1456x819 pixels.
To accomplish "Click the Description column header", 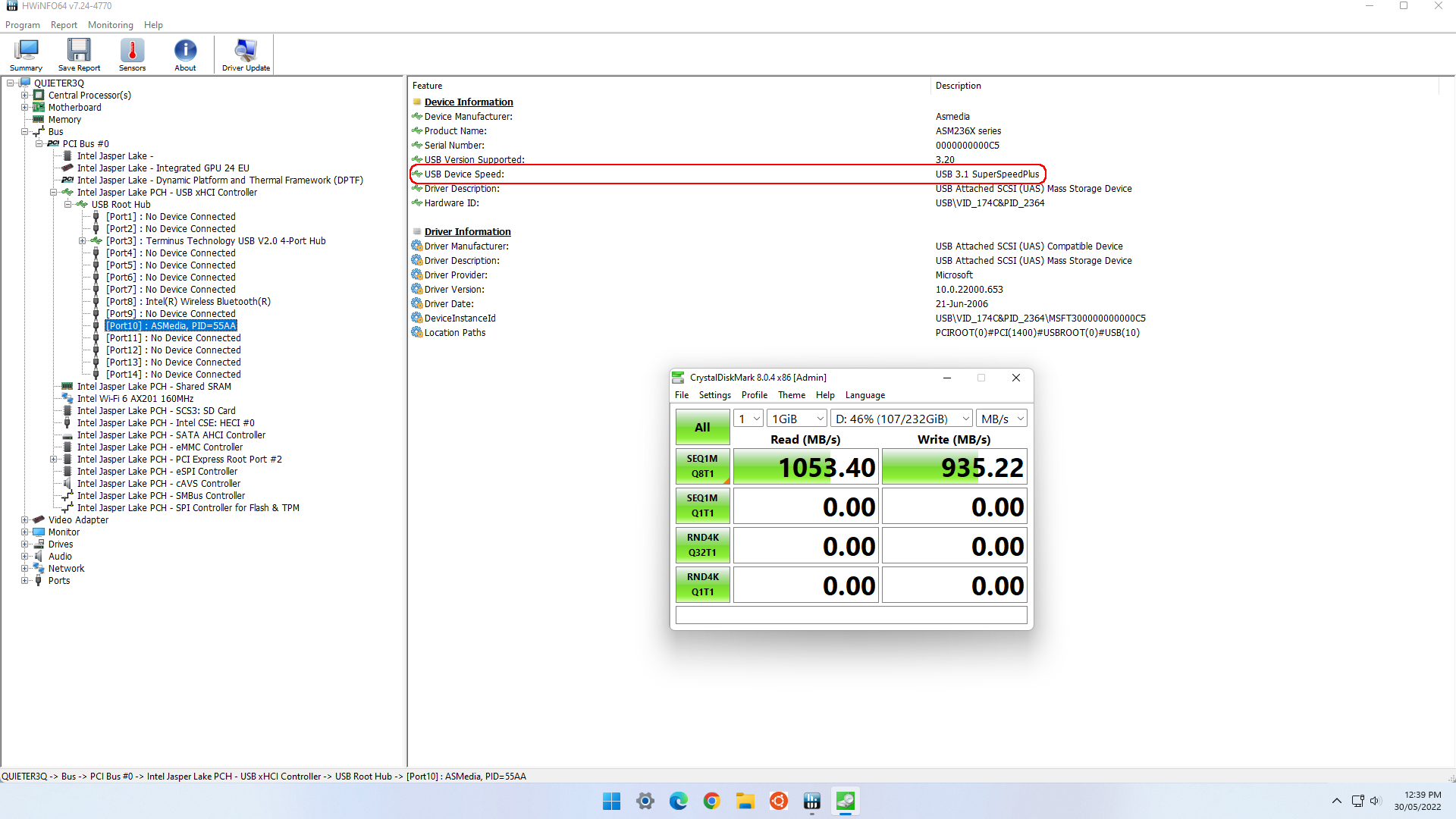I will pos(1185,86).
